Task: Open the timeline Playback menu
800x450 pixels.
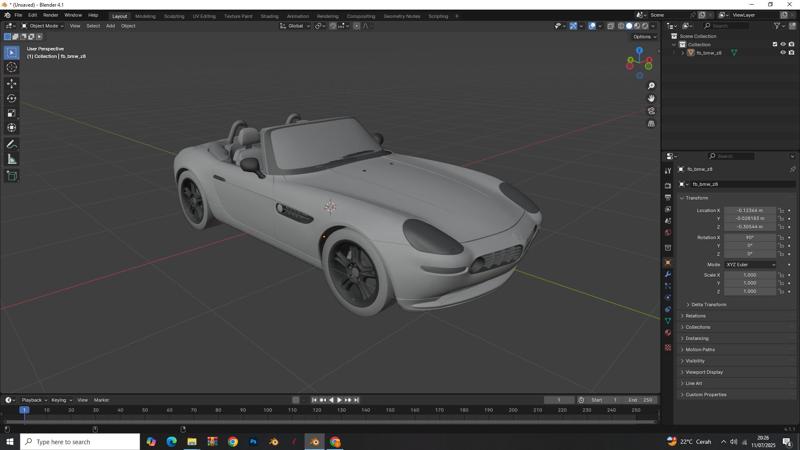Action: click(34, 400)
